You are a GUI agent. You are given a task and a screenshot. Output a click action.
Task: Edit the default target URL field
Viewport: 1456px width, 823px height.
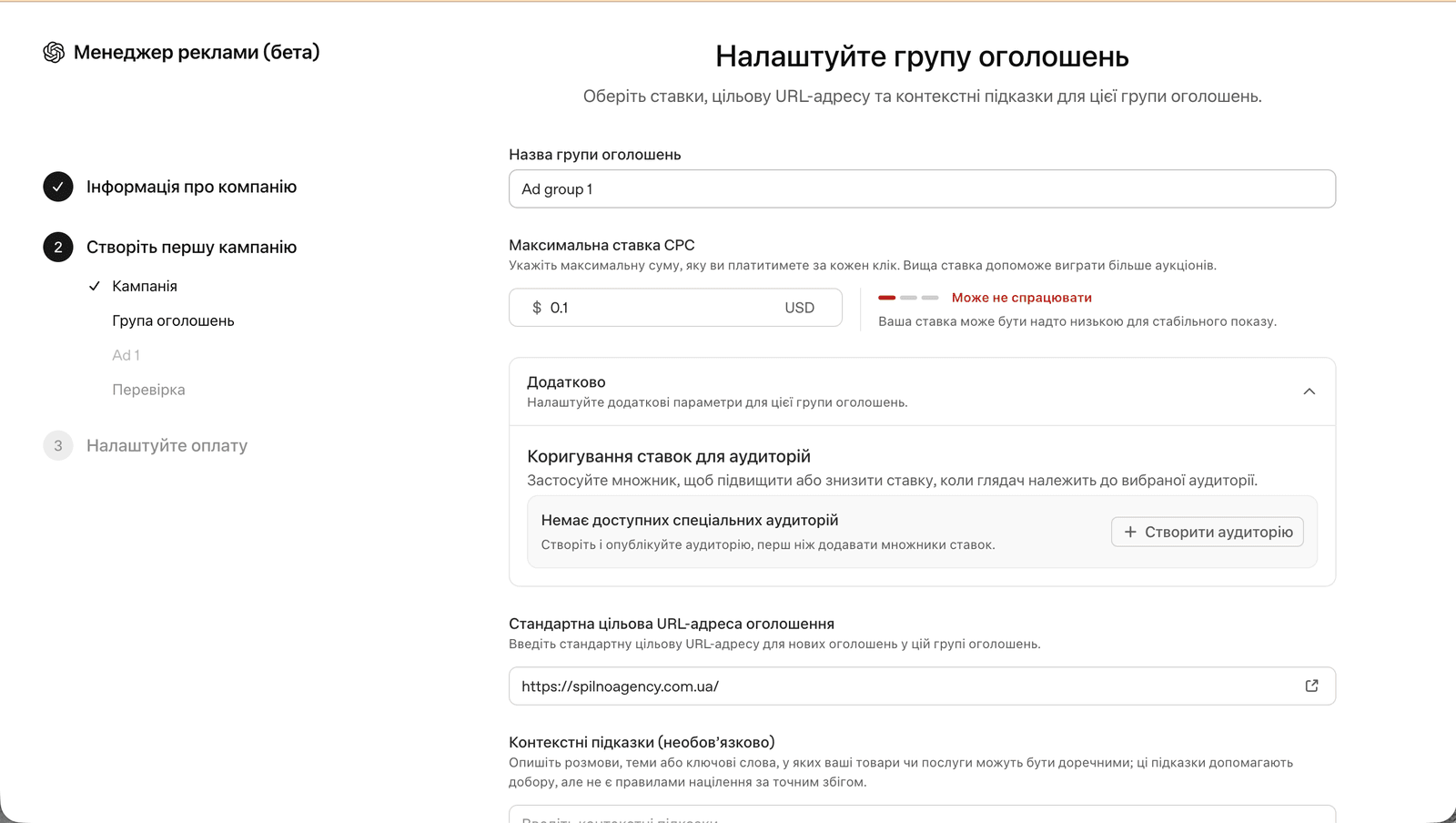click(922, 686)
